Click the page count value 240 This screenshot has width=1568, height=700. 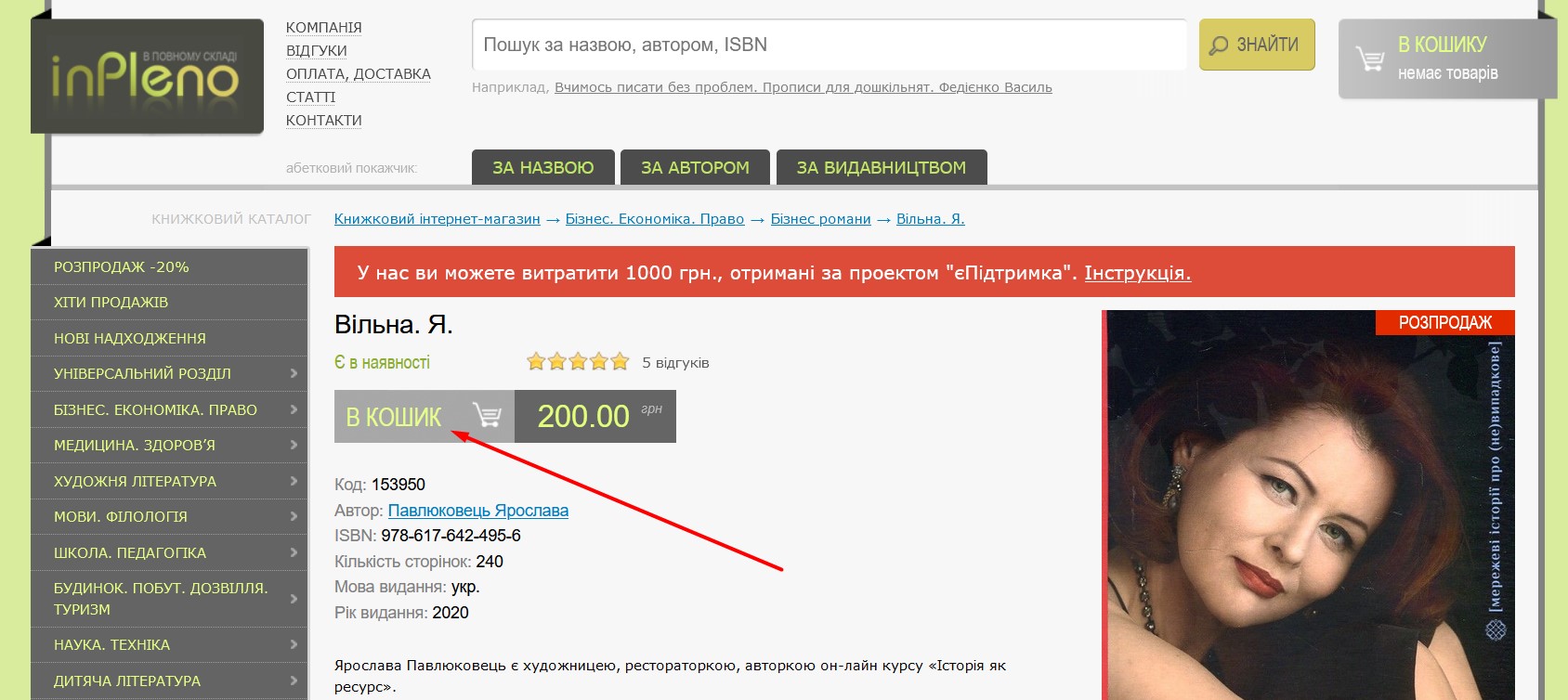[490, 562]
